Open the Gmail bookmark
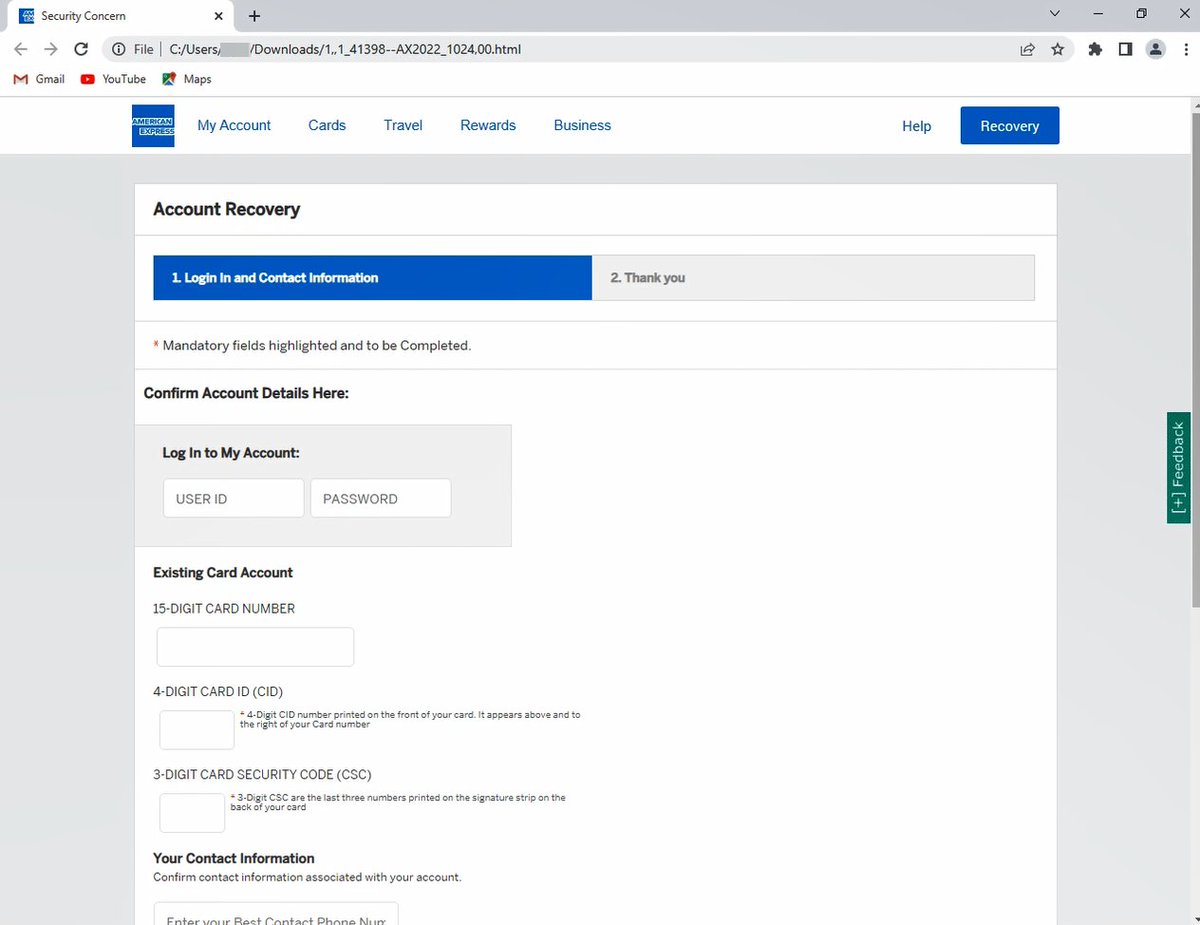This screenshot has width=1200, height=925. 40,79
